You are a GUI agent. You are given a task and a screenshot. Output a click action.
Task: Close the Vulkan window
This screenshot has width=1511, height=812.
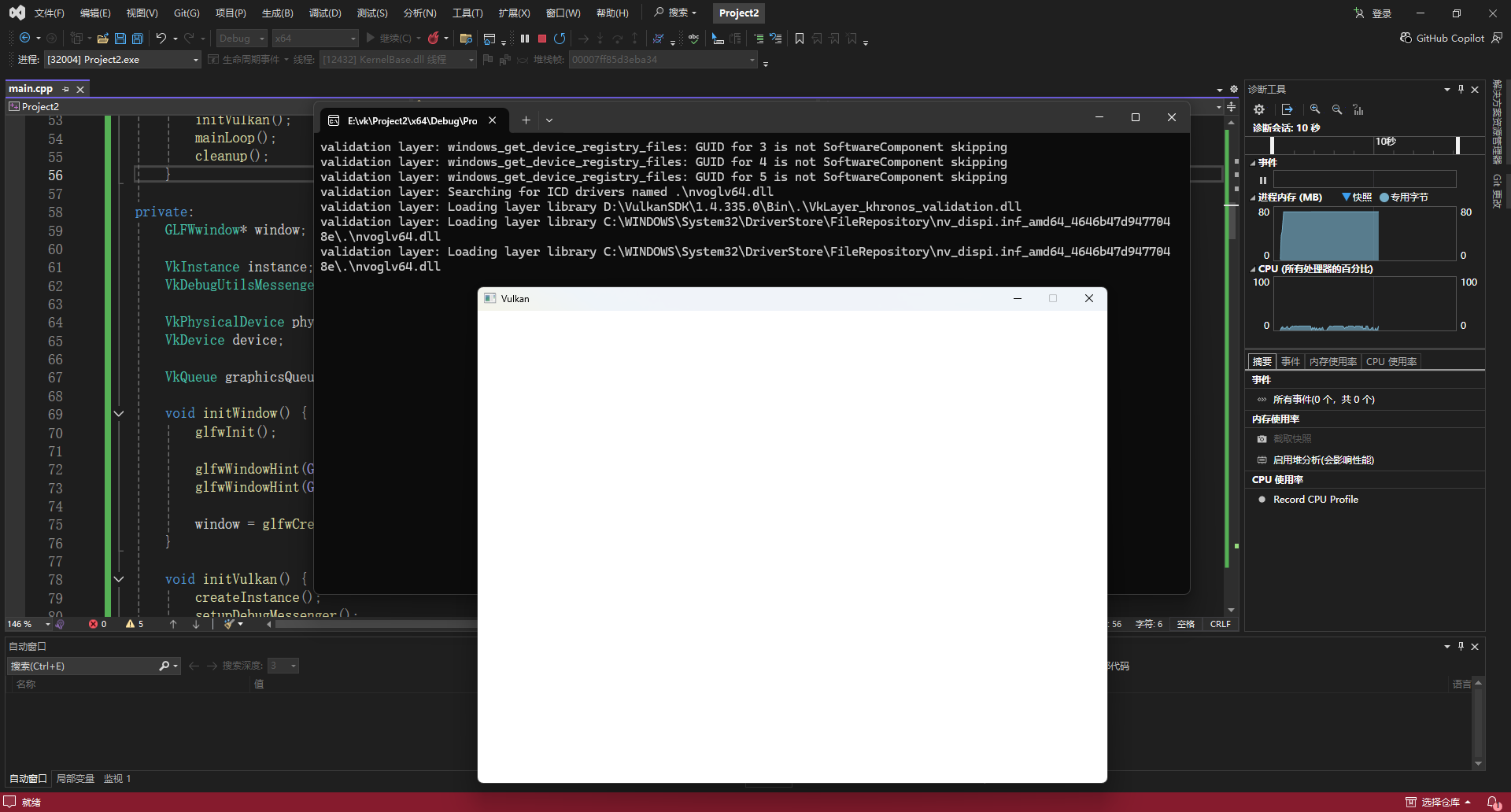(x=1089, y=299)
